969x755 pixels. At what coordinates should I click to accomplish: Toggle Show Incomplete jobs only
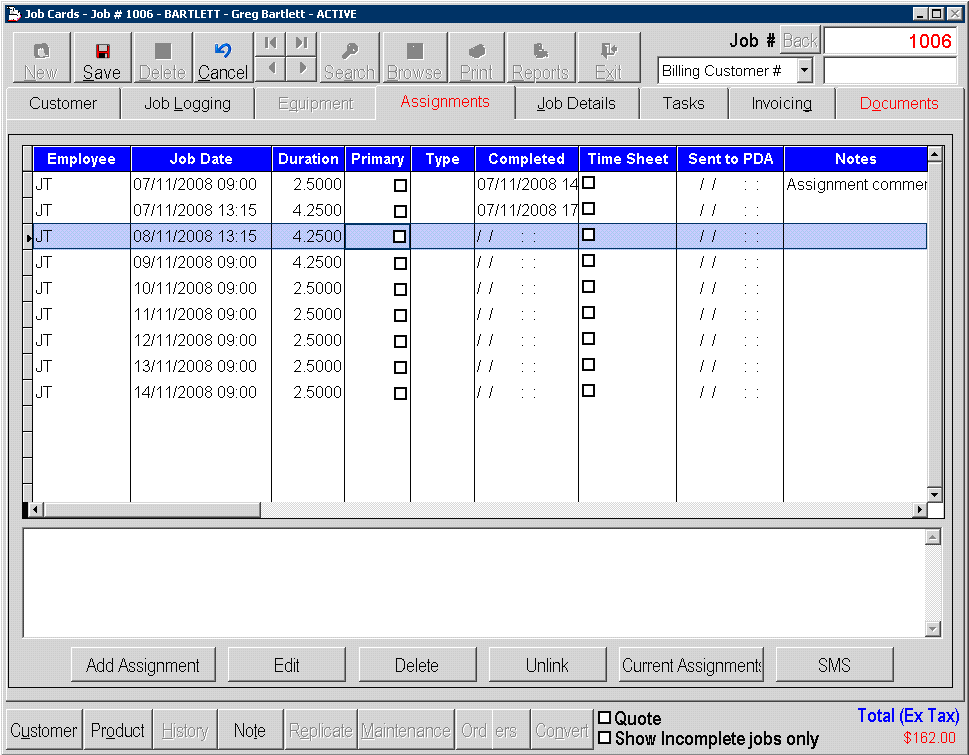[604, 738]
